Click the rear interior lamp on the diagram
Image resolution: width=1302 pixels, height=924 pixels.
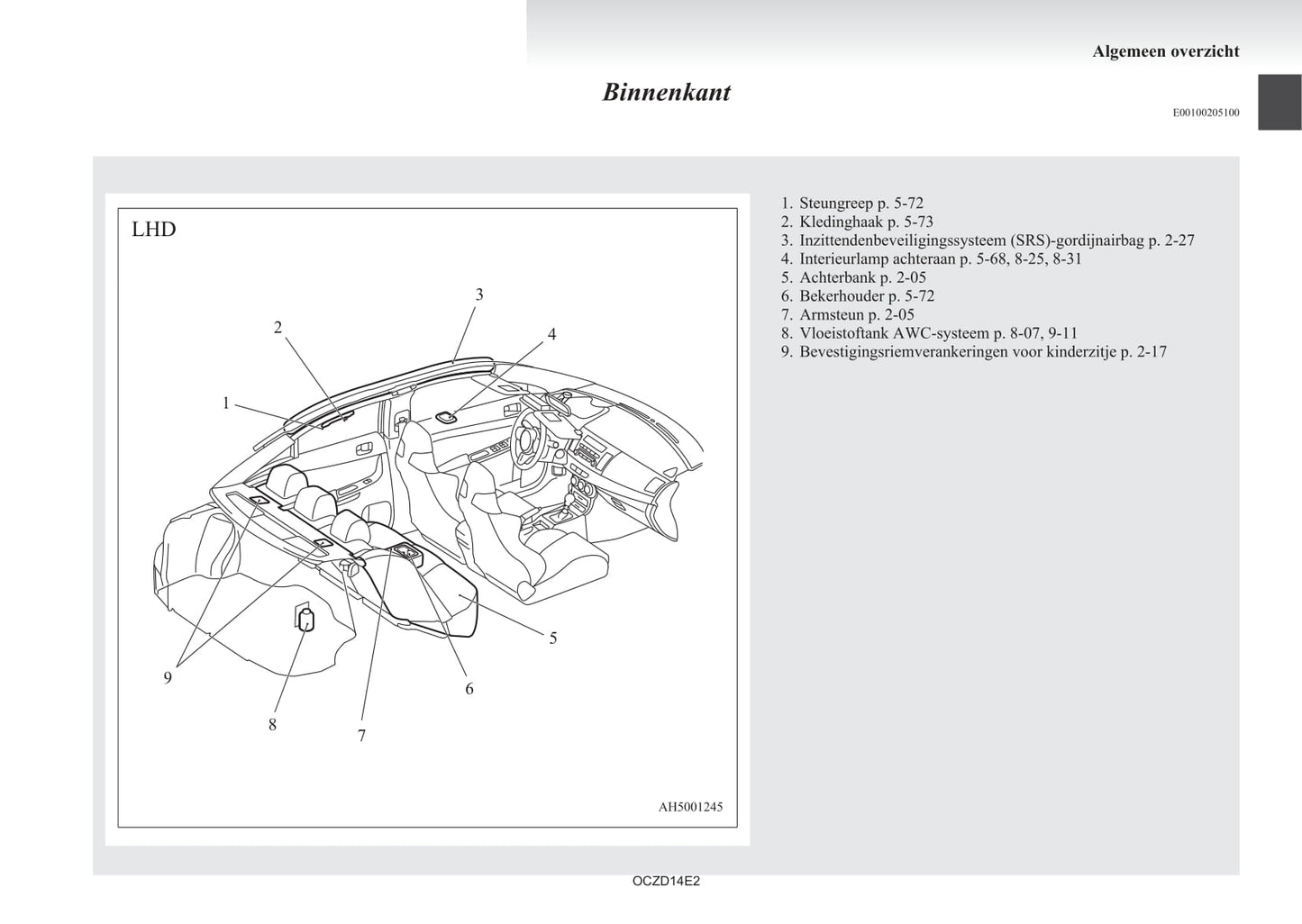tap(447, 416)
